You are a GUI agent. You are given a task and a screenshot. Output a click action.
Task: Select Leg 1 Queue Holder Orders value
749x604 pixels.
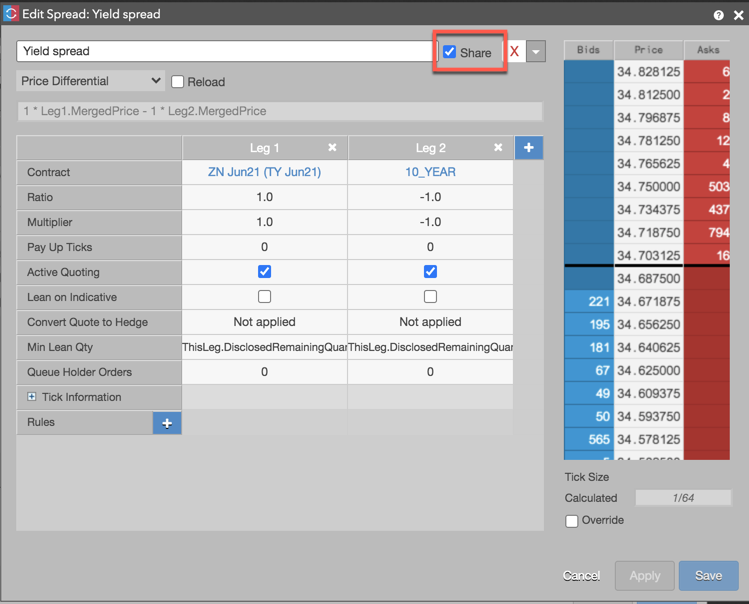tap(264, 372)
